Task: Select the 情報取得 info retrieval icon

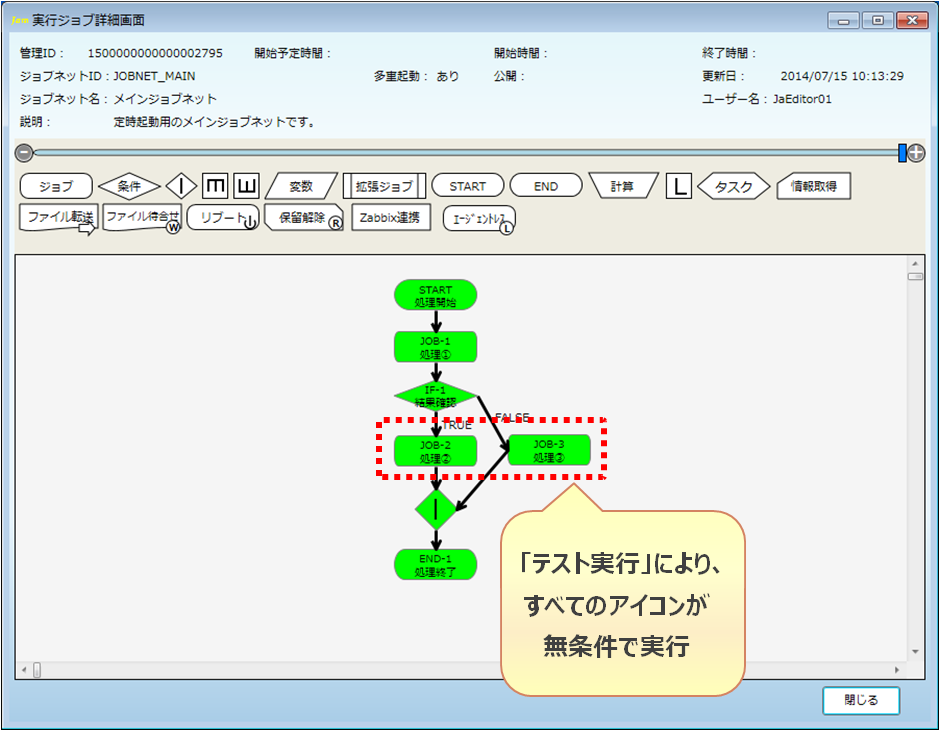Action: click(x=813, y=186)
